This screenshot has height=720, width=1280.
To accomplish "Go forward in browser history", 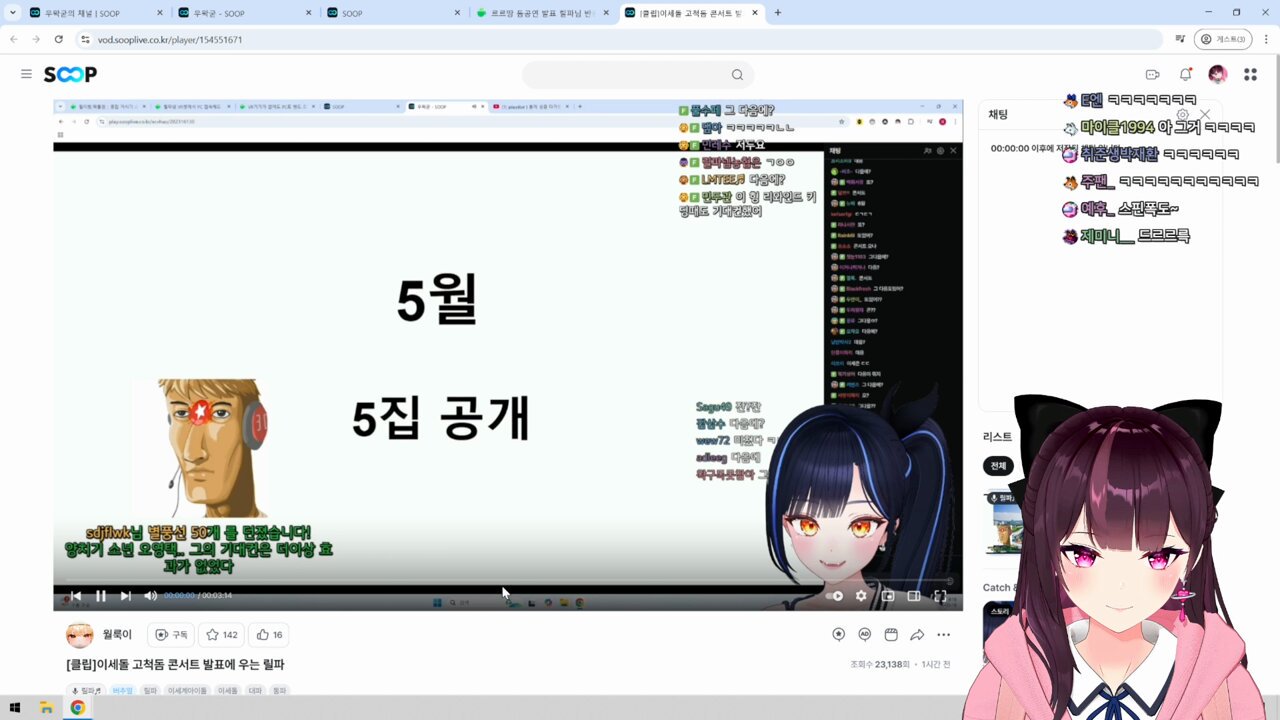I will click(x=36, y=39).
